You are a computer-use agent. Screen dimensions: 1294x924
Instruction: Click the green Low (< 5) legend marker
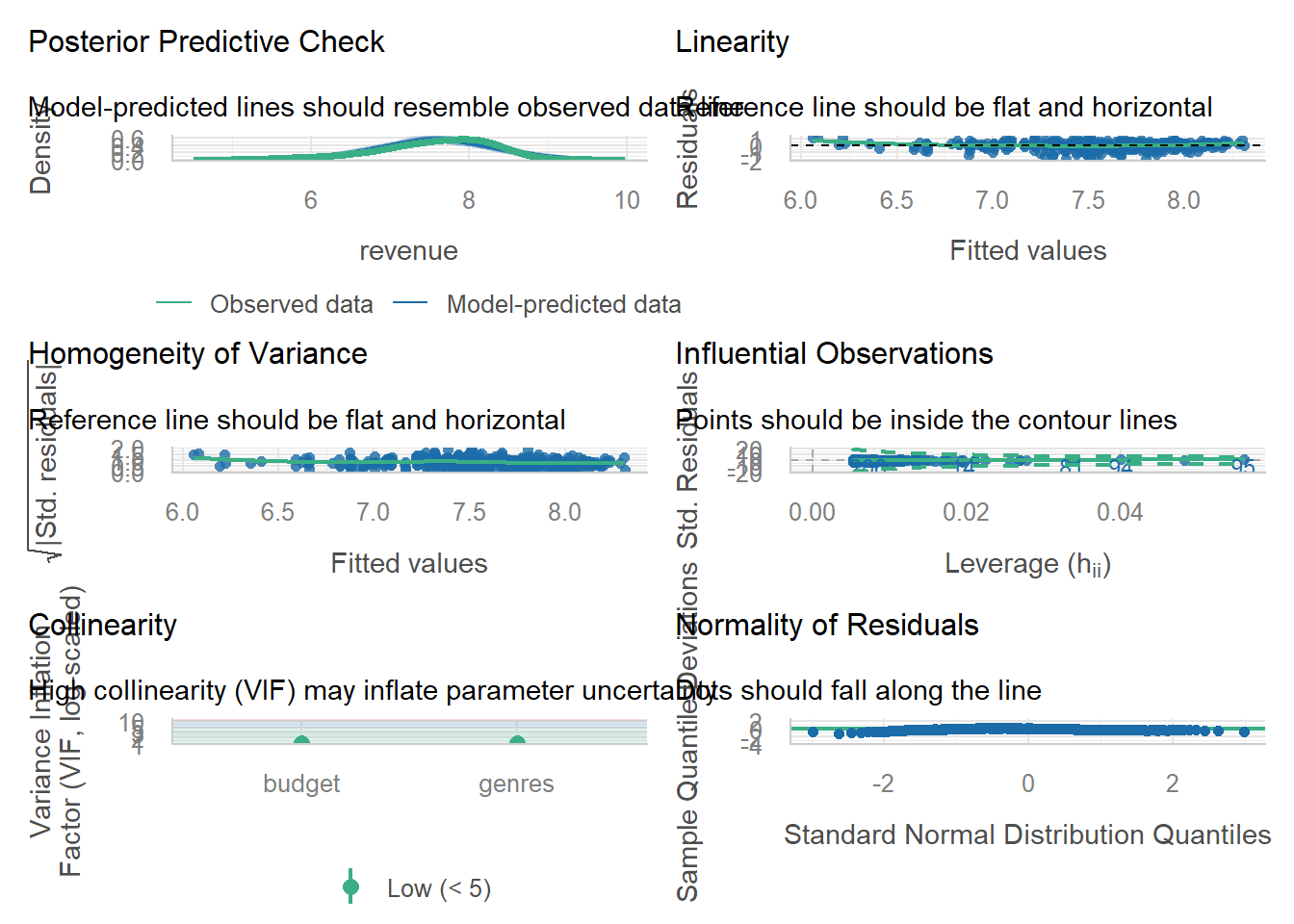(350, 887)
